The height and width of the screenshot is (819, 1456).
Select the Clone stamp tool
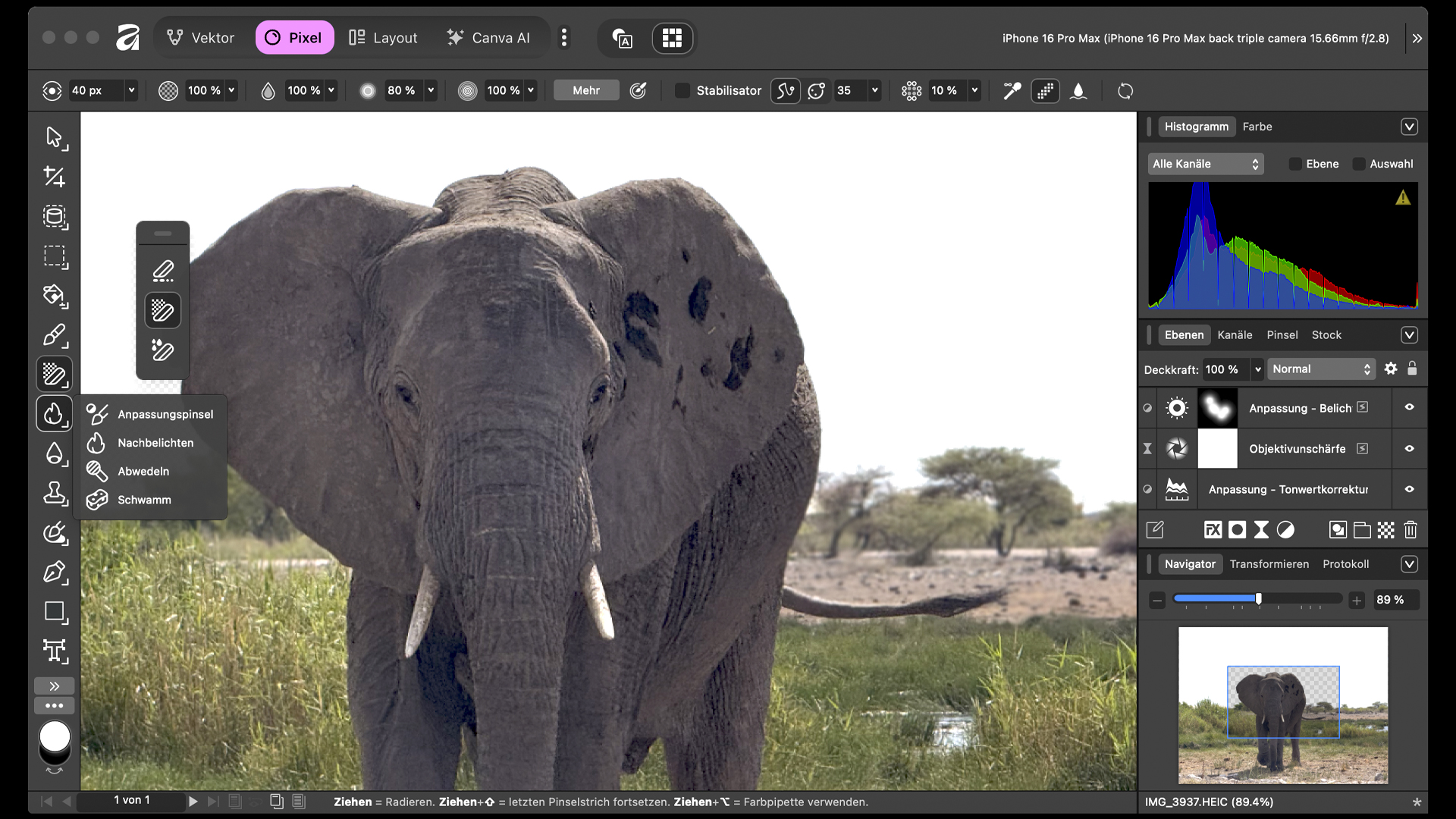tap(55, 494)
